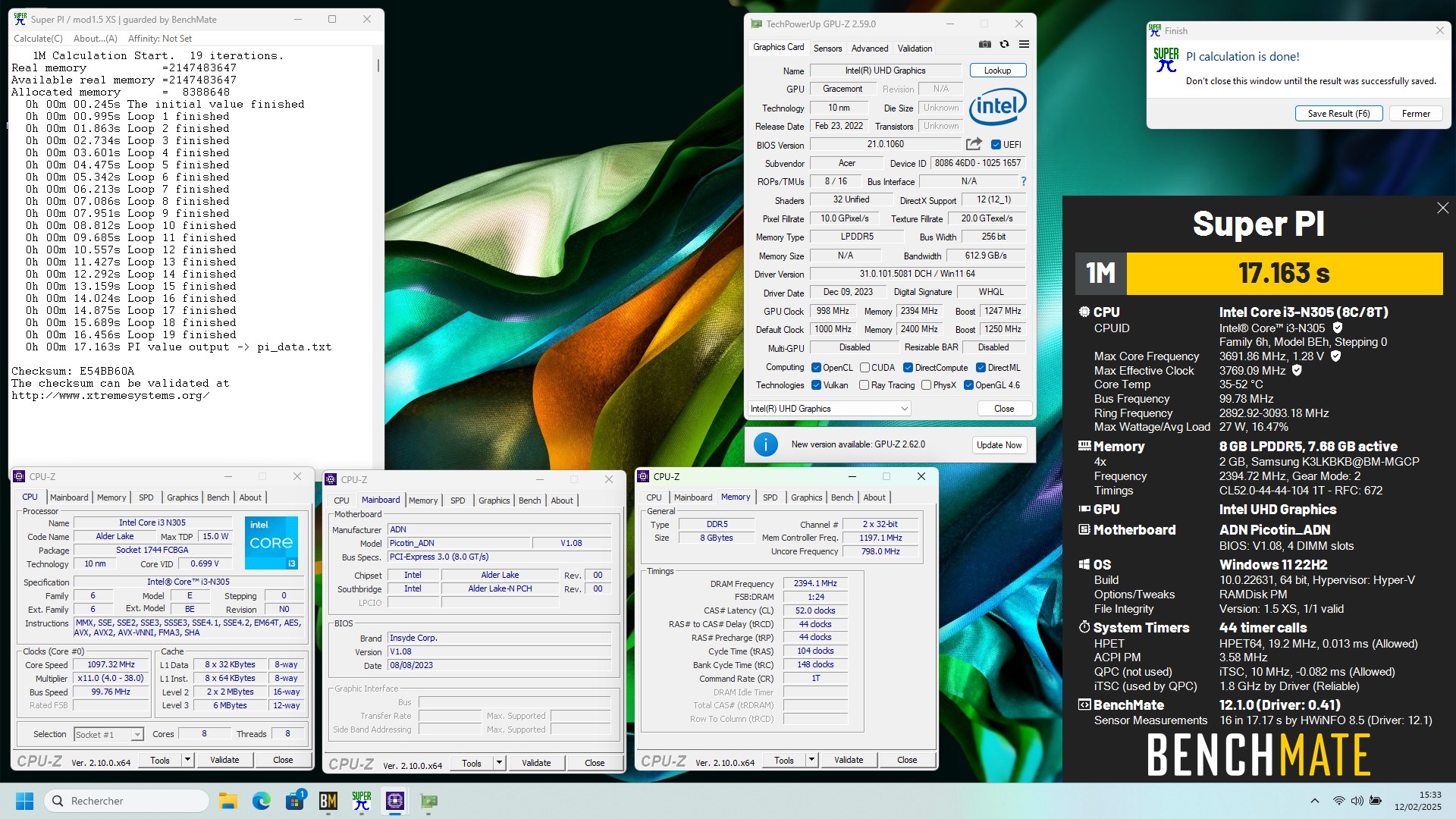Toggle Vulkan checkbox
This screenshot has width=1456, height=819.
tap(816, 385)
